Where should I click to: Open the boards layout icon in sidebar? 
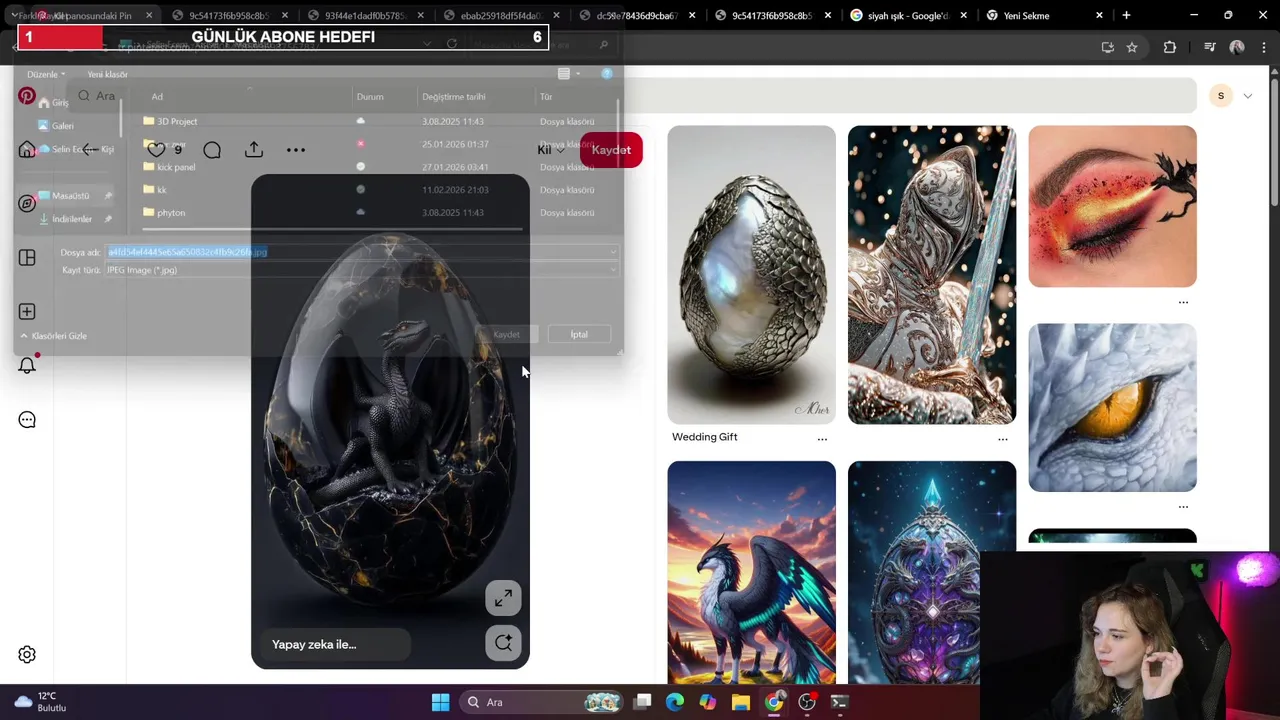coord(27,258)
